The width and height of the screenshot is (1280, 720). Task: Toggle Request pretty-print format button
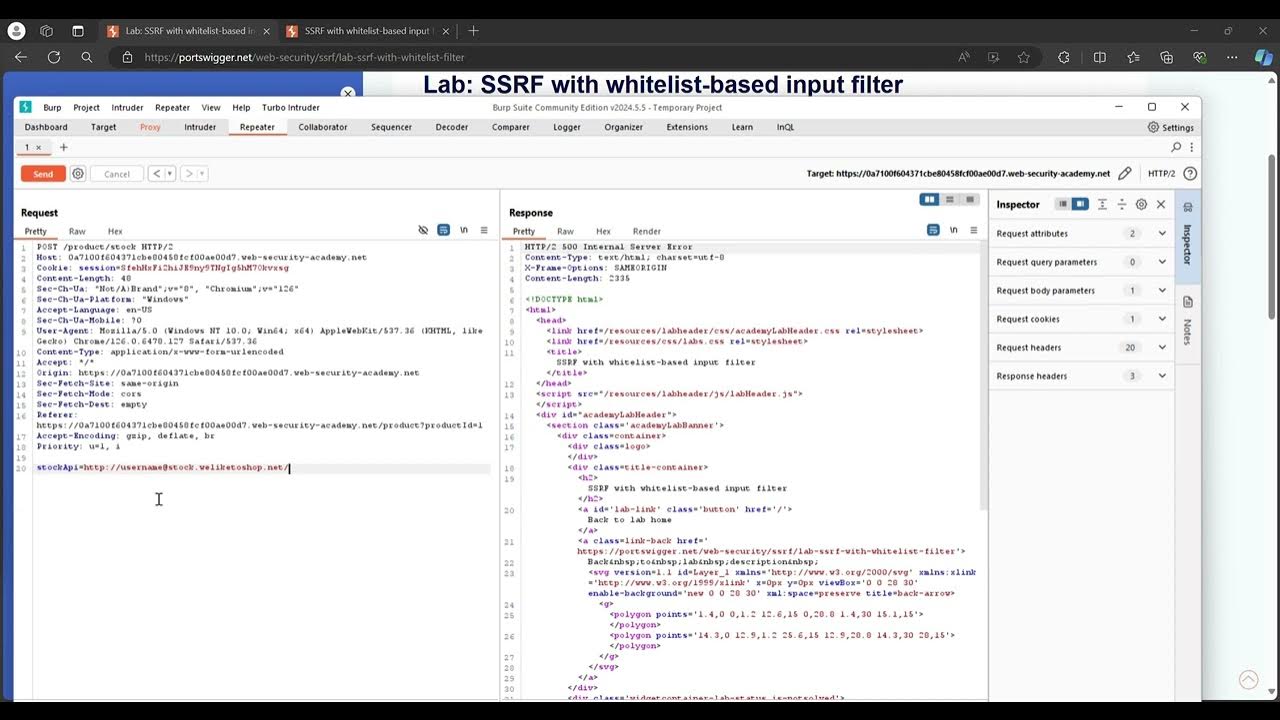(x=444, y=230)
